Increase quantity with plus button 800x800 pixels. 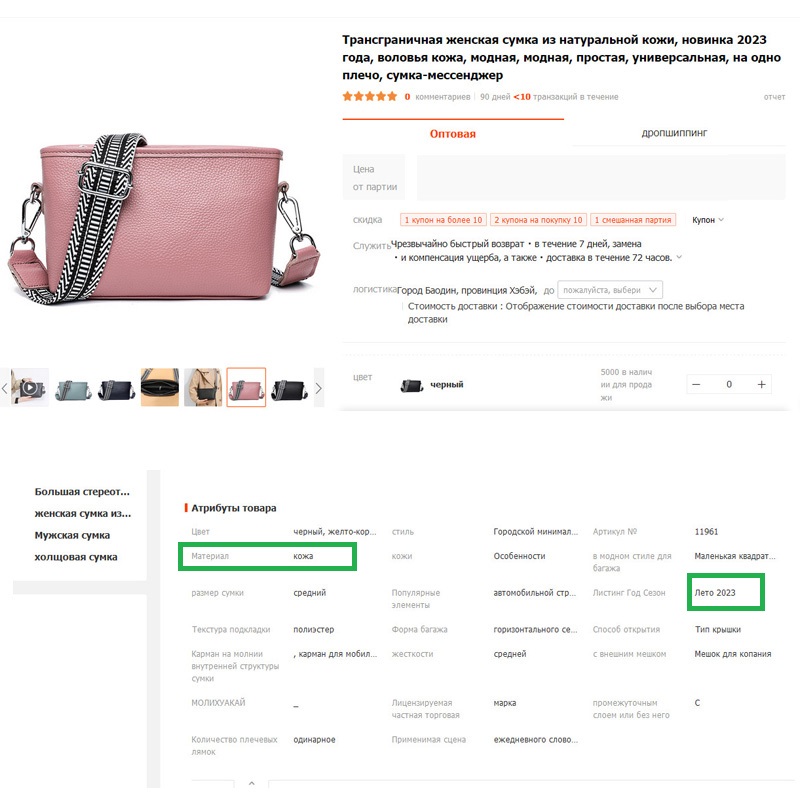coord(761,384)
